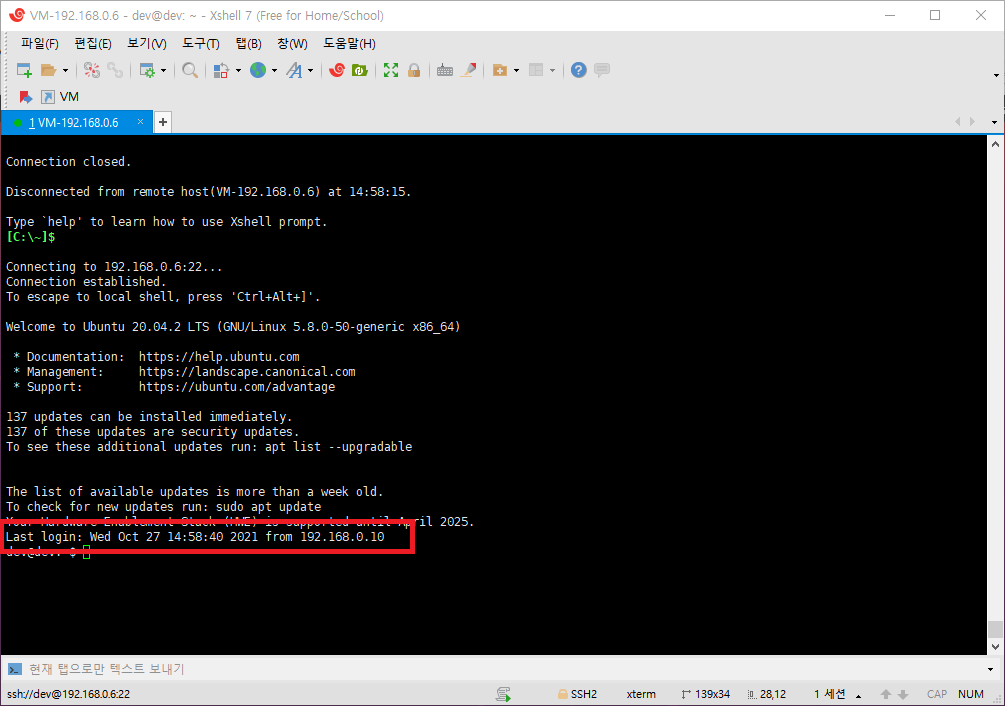
Task: Click the https://landscape.canonical.com link
Action: point(247,372)
